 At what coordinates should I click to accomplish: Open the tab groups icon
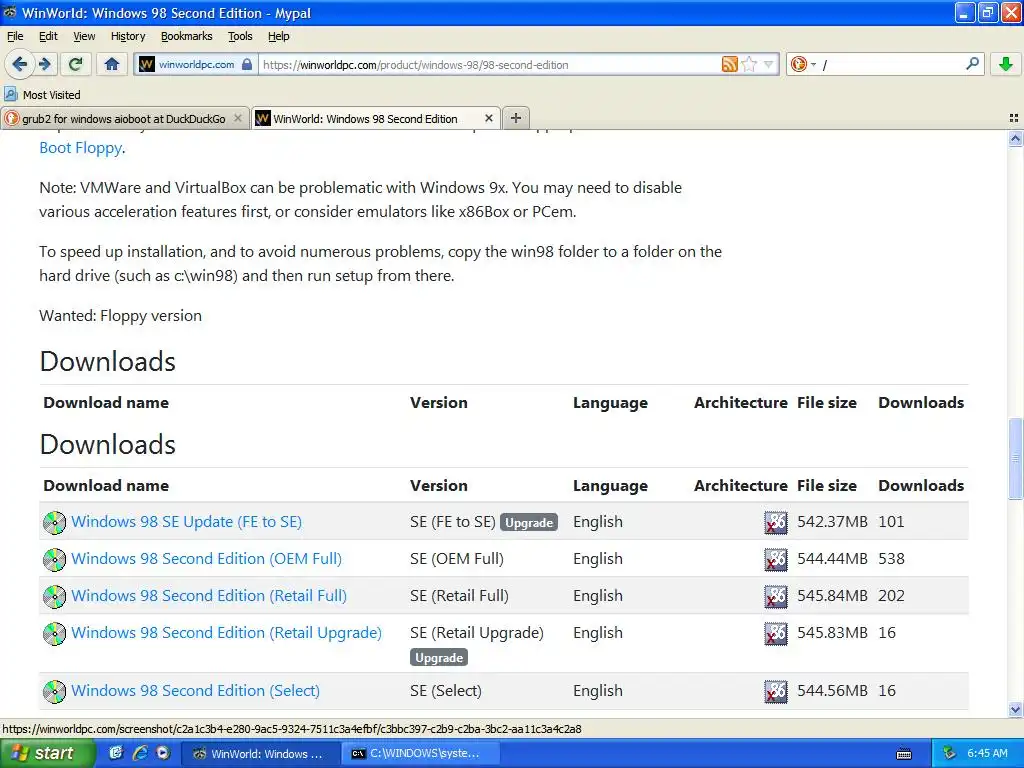click(x=1014, y=118)
